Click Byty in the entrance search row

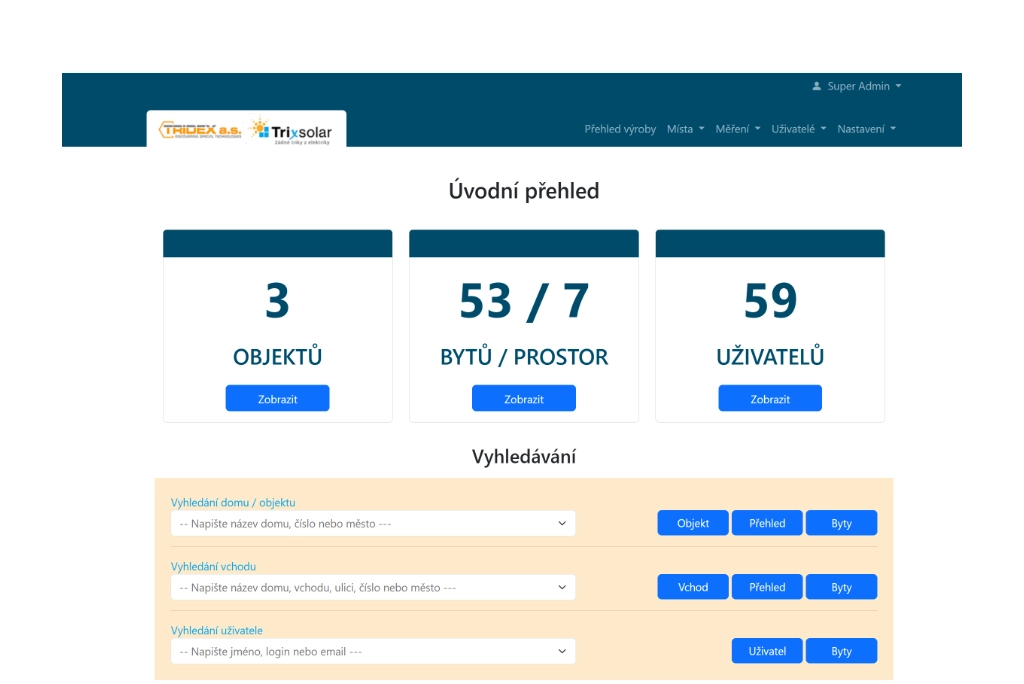click(841, 587)
